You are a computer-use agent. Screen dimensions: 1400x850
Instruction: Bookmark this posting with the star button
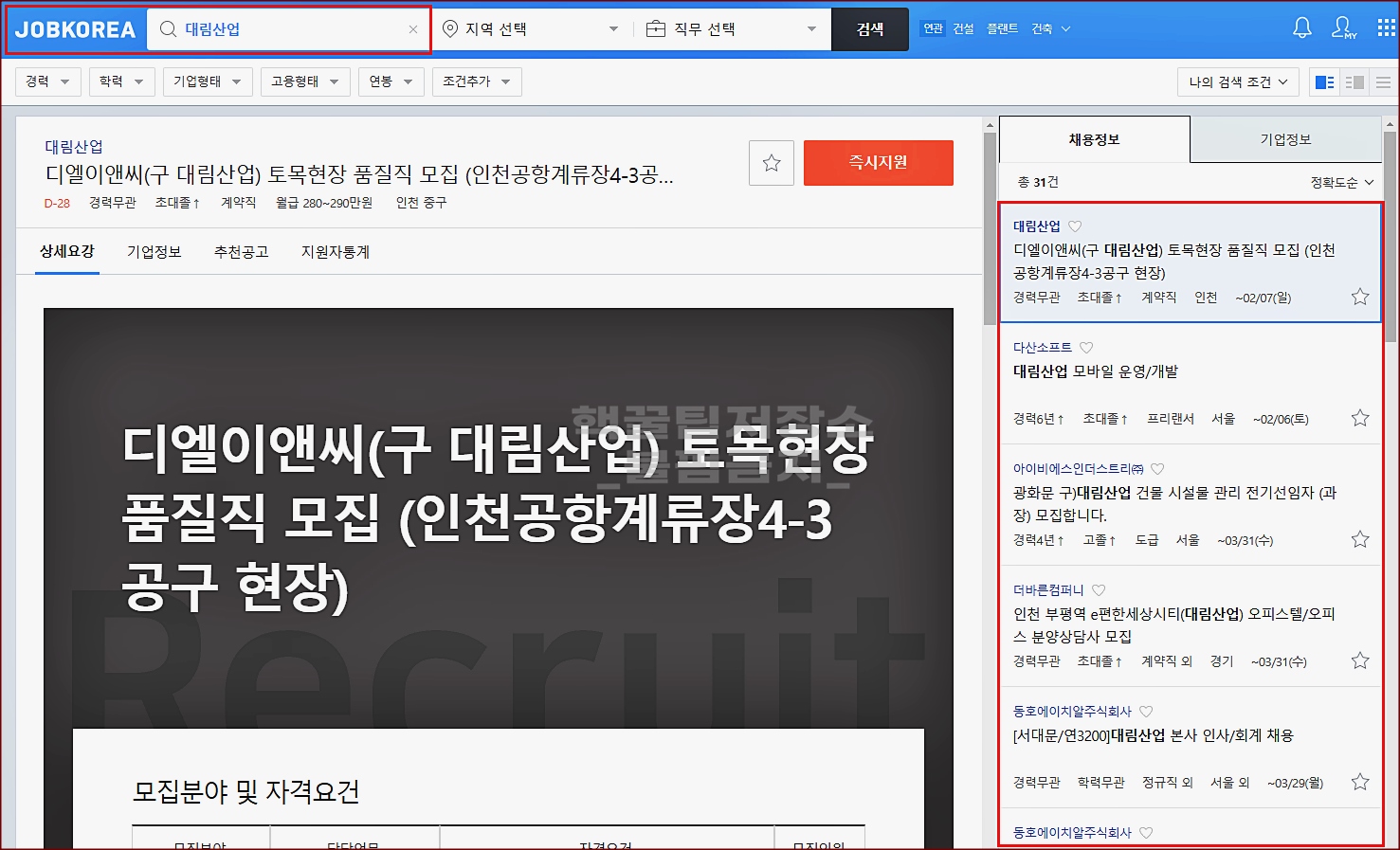(772, 163)
